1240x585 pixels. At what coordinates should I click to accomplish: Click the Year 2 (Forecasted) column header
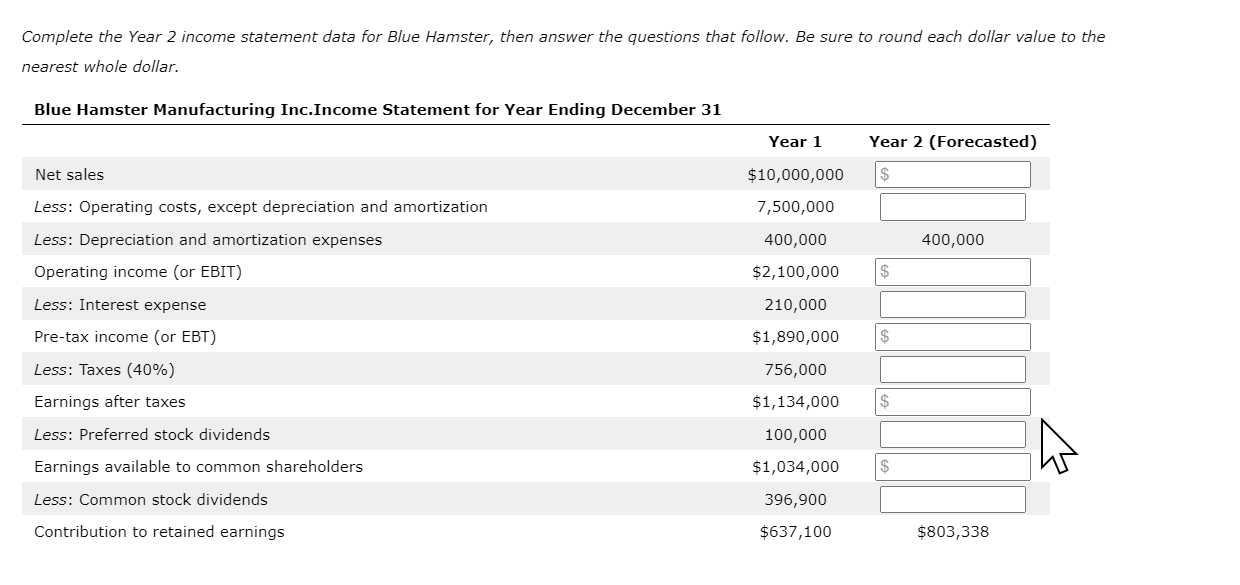[952, 141]
